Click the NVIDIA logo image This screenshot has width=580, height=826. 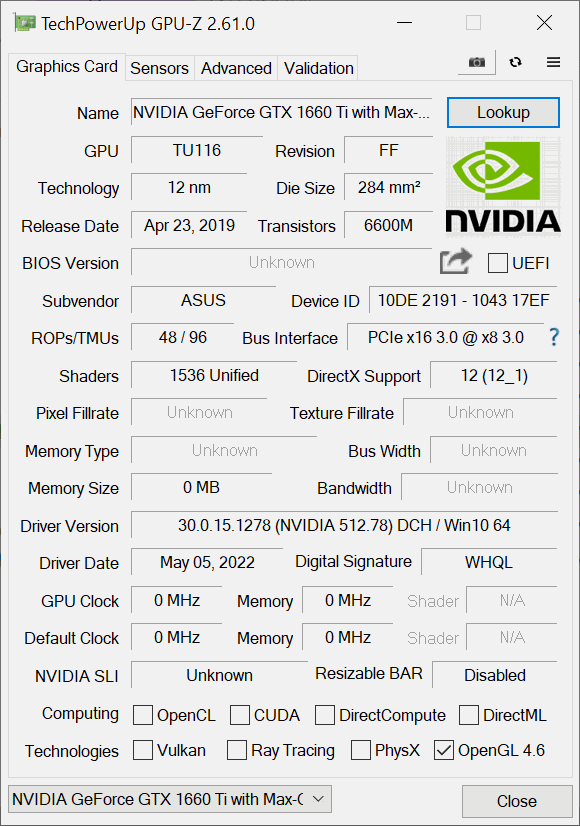[503, 186]
